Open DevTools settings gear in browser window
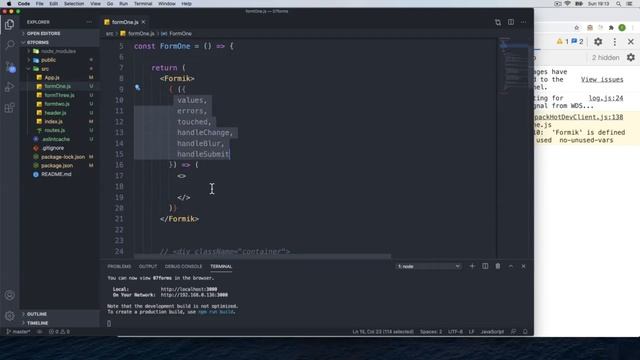The width and height of the screenshot is (640, 360). [598, 42]
